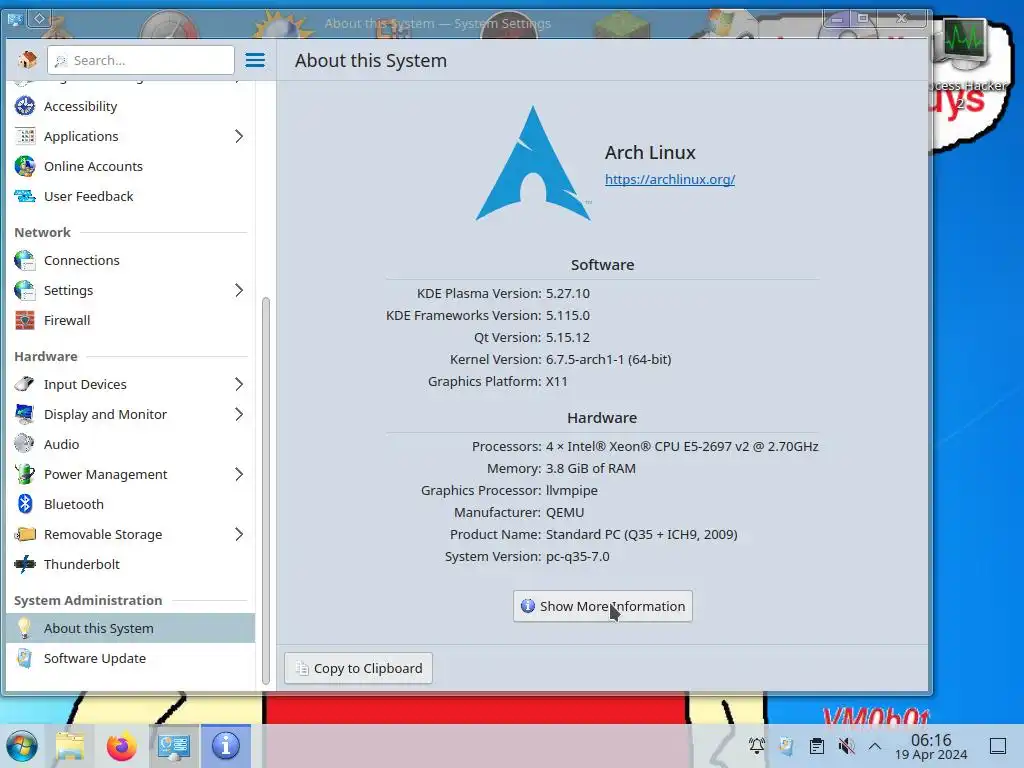Viewport: 1024px width, 768px height.
Task: Click the Accessibility icon in sidebar
Action: (25, 106)
